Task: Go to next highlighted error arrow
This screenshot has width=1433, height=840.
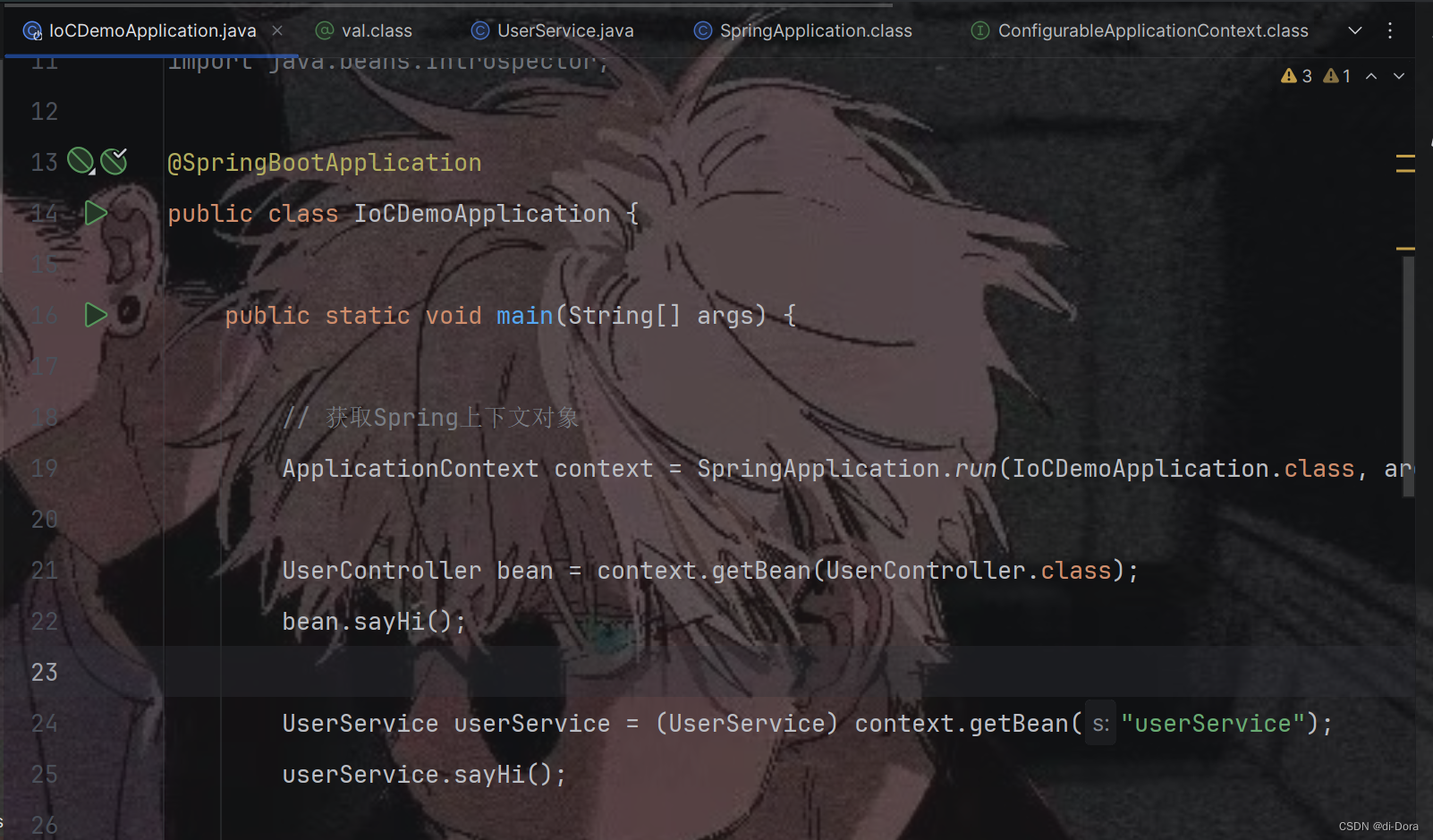Action: click(1399, 76)
